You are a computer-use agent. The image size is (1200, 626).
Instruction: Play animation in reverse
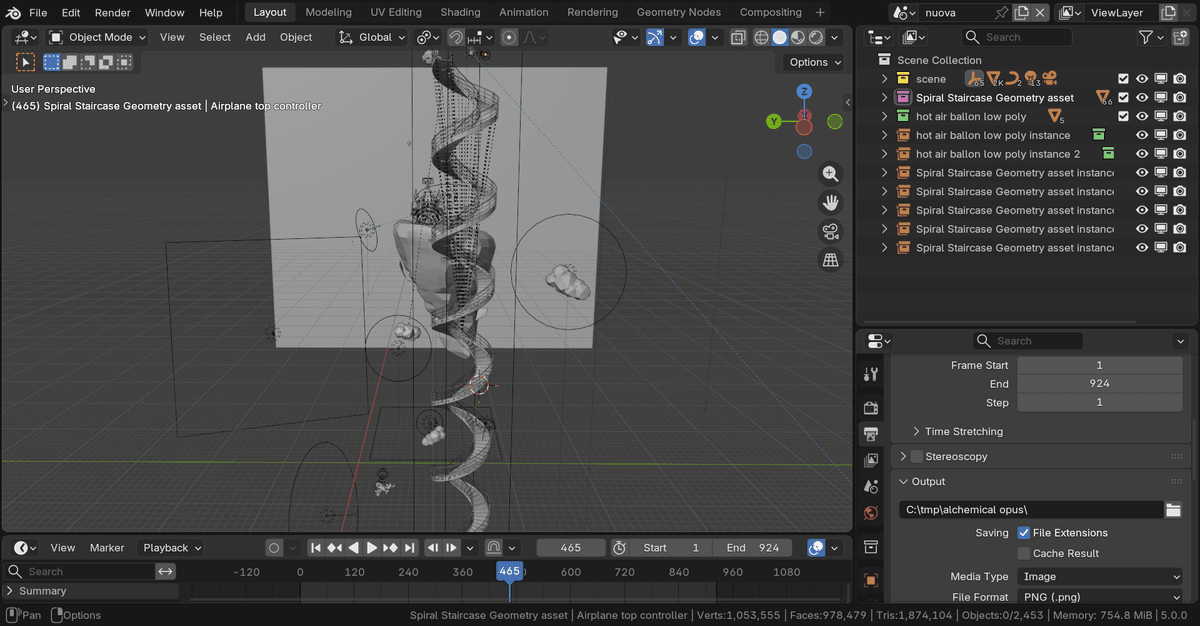353,548
